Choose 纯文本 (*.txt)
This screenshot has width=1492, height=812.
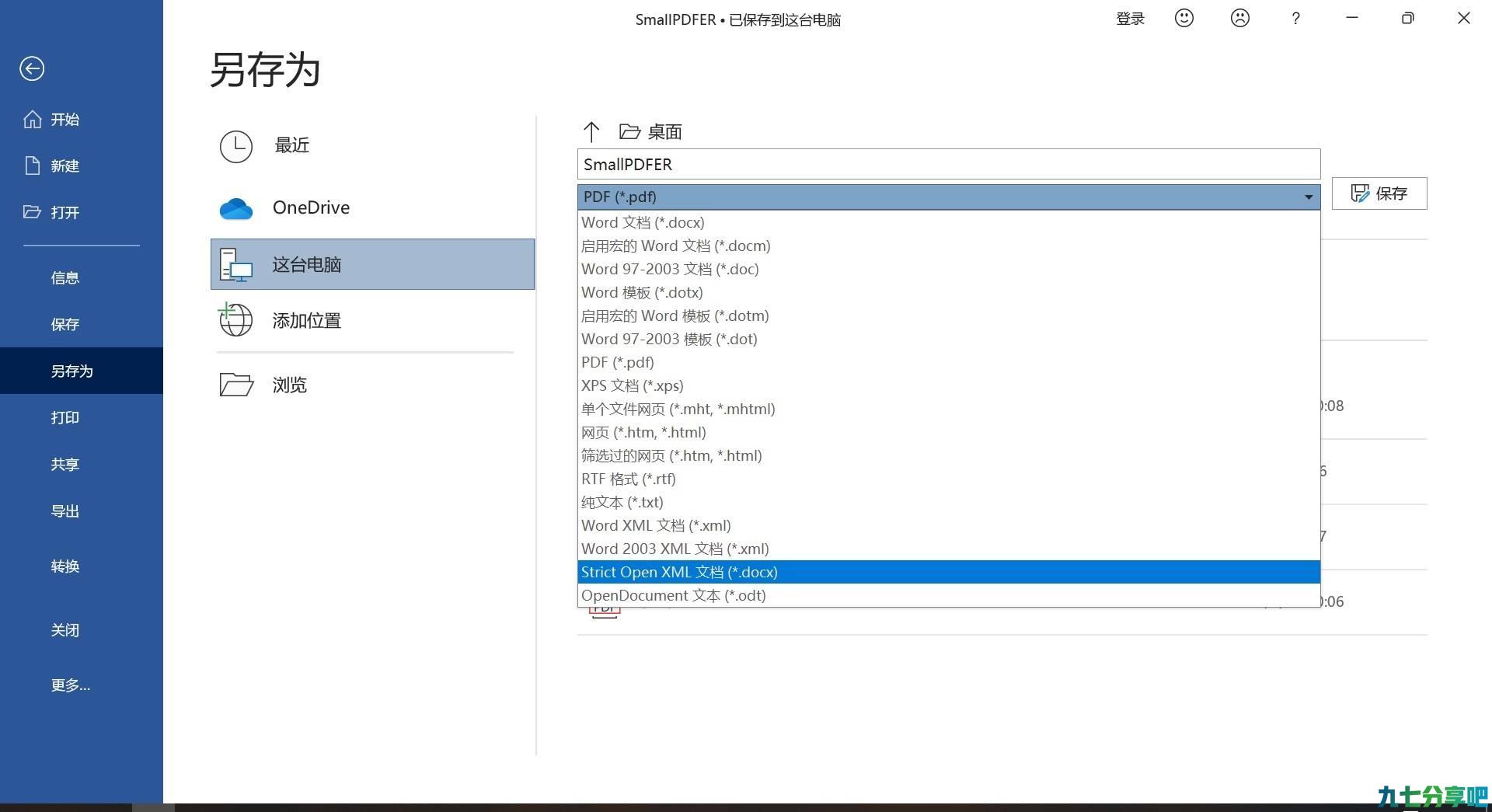pyautogui.click(x=949, y=502)
